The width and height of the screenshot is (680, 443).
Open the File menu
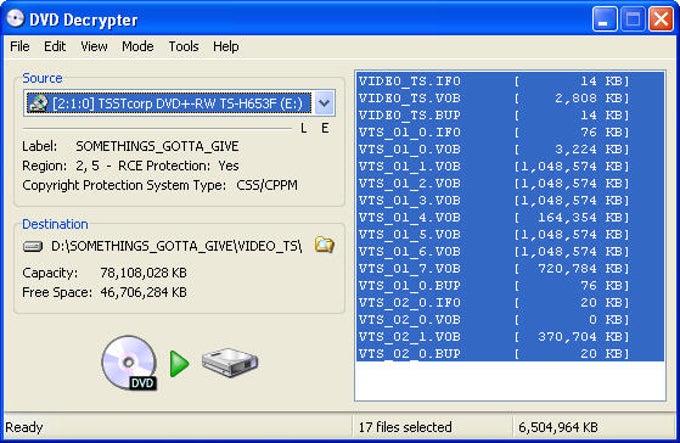pyautogui.click(x=20, y=46)
